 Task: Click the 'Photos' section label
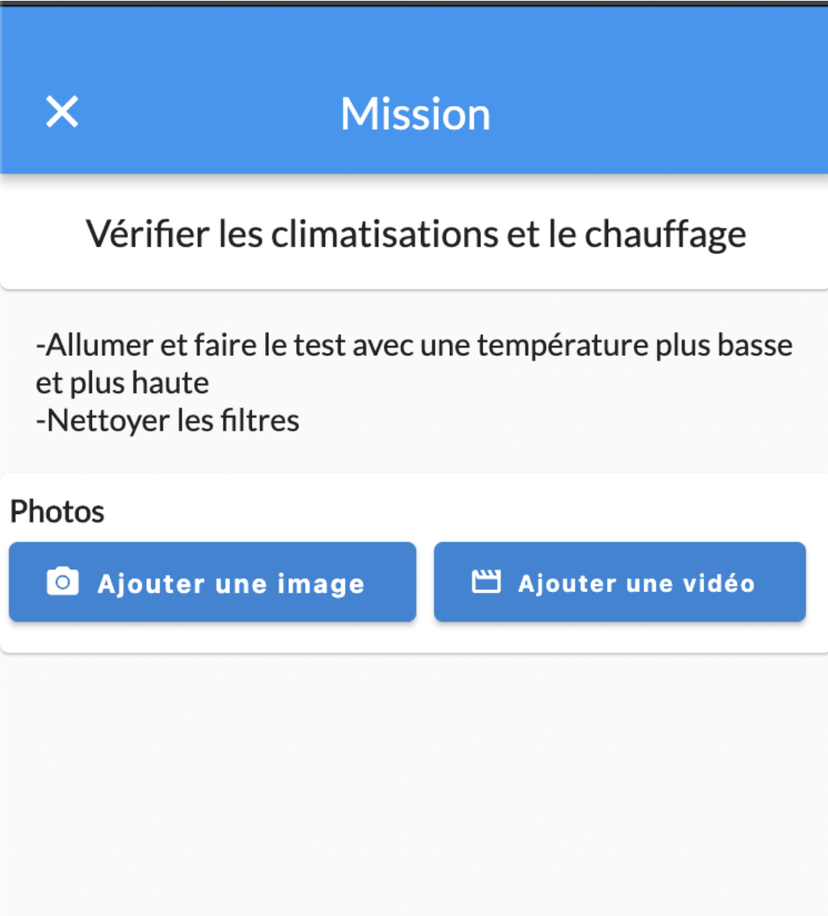57,512
